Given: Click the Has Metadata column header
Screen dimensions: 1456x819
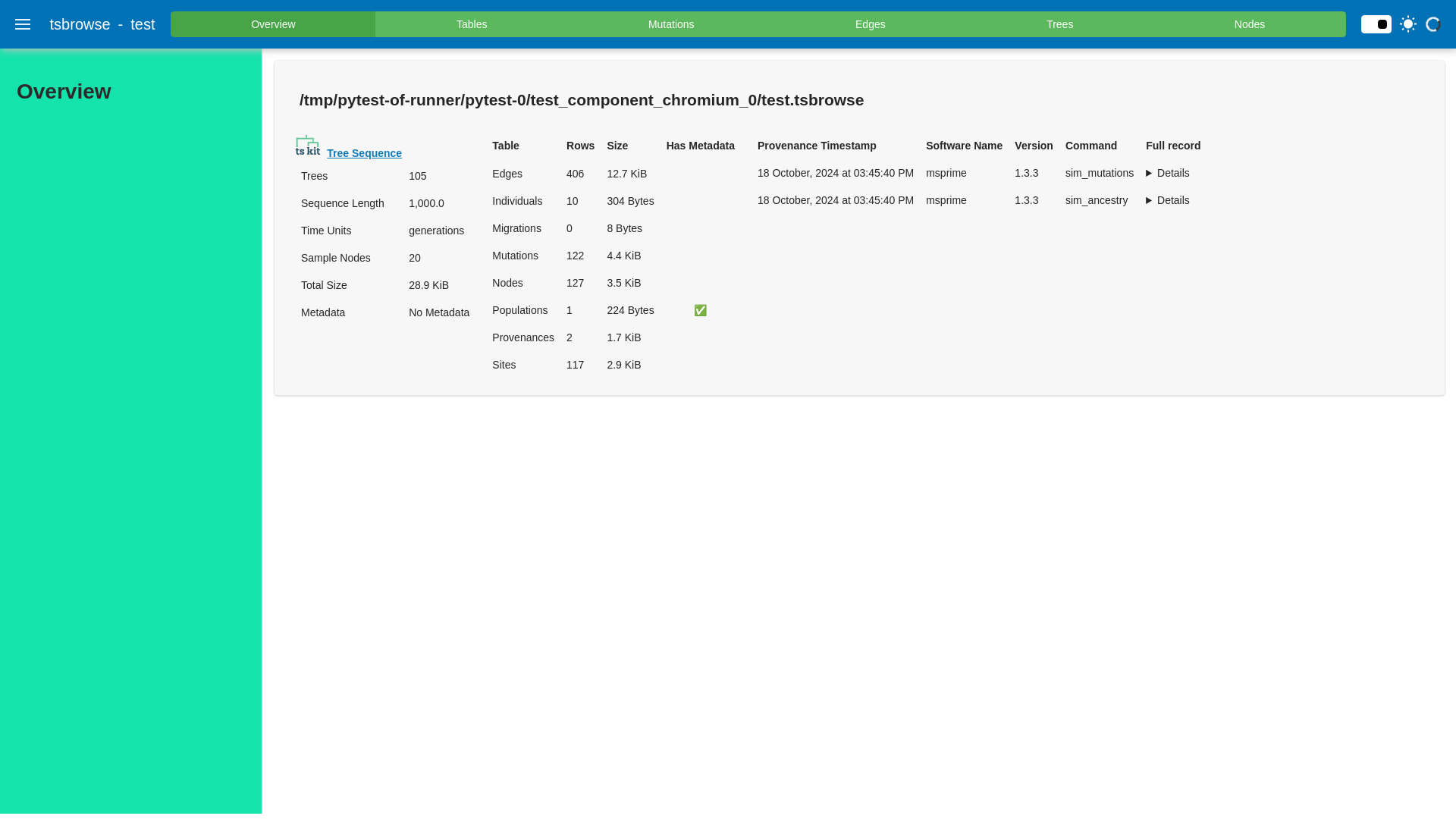Looking at the screenshot, I should [x=700, y=146].
